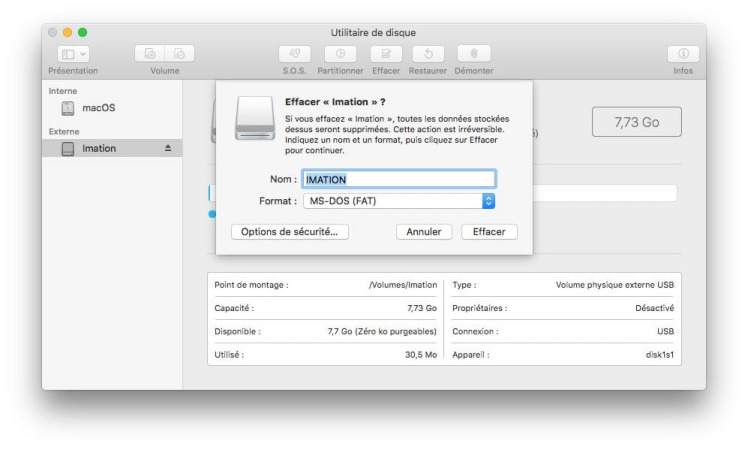Click the add Volume toolbar icon
Image resolution: width=748 pixels, height=450 pixels.
pos(150,53)
